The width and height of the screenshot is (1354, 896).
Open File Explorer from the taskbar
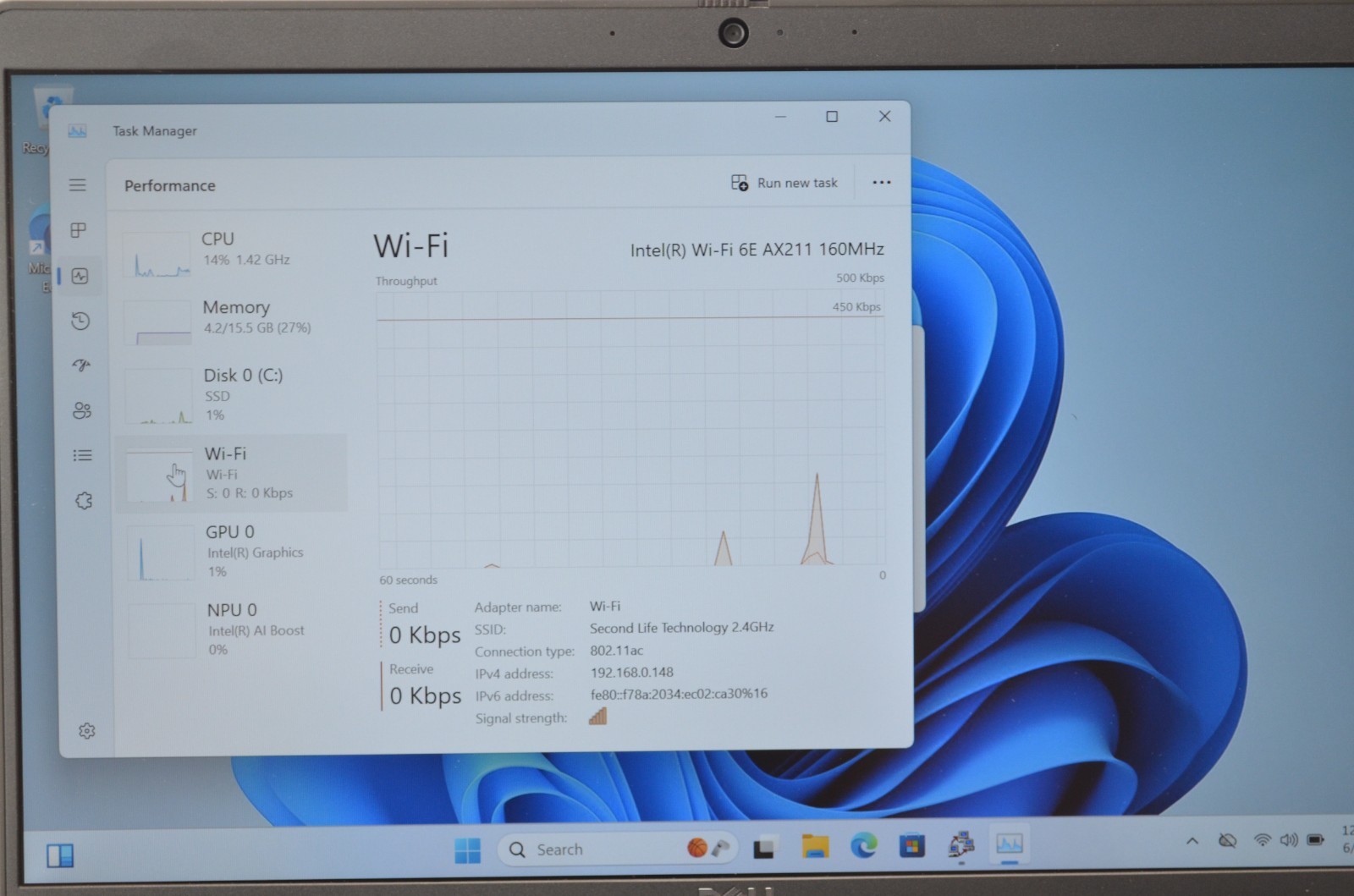(x=816, y=846)
